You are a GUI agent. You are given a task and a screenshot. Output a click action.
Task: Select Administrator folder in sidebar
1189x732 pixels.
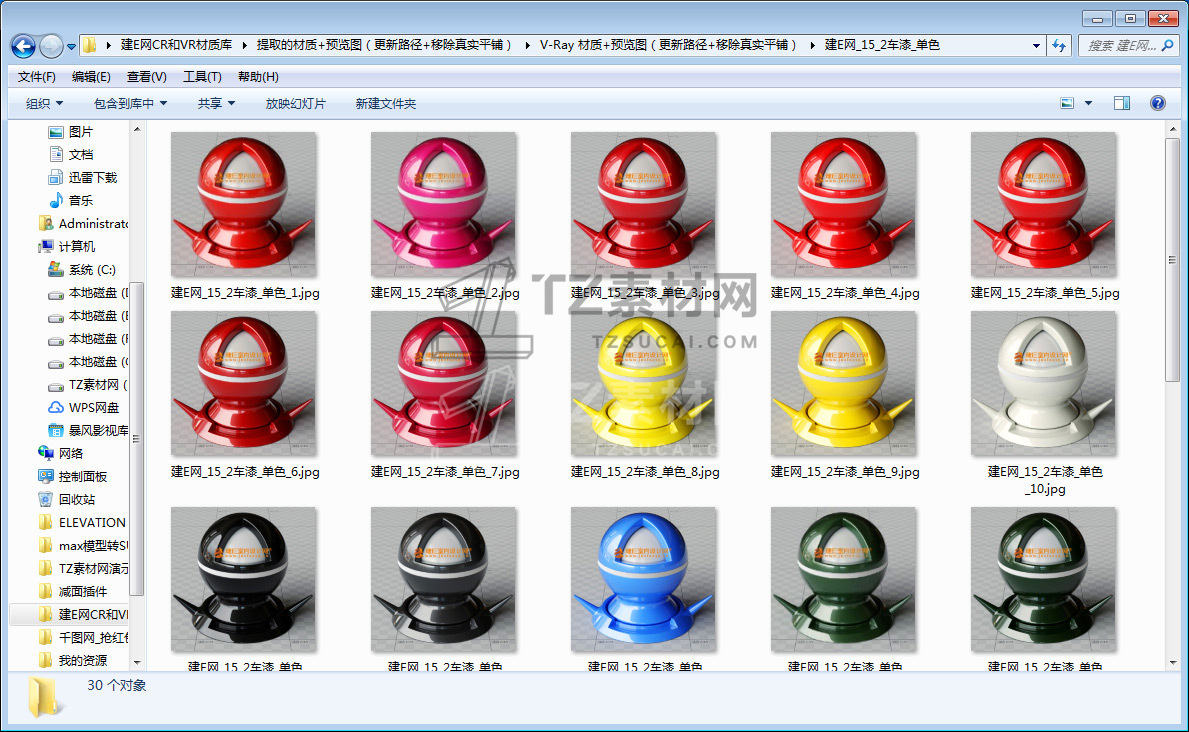tap(83, 224)
